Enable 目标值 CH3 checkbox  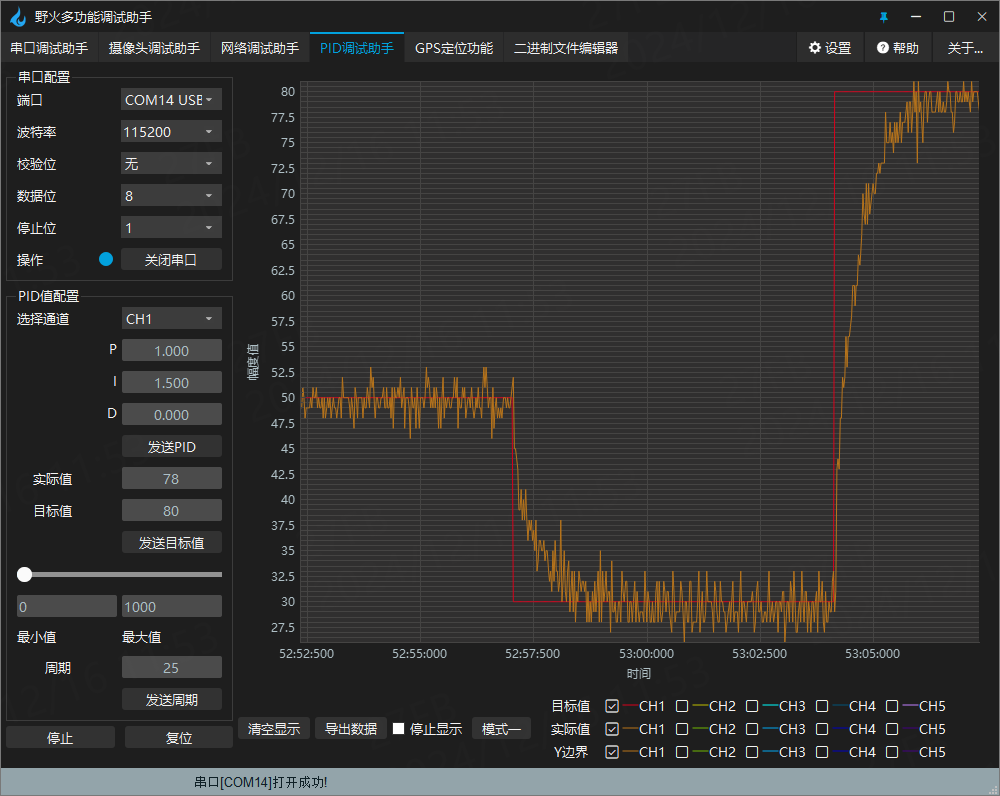click(752, 705)
